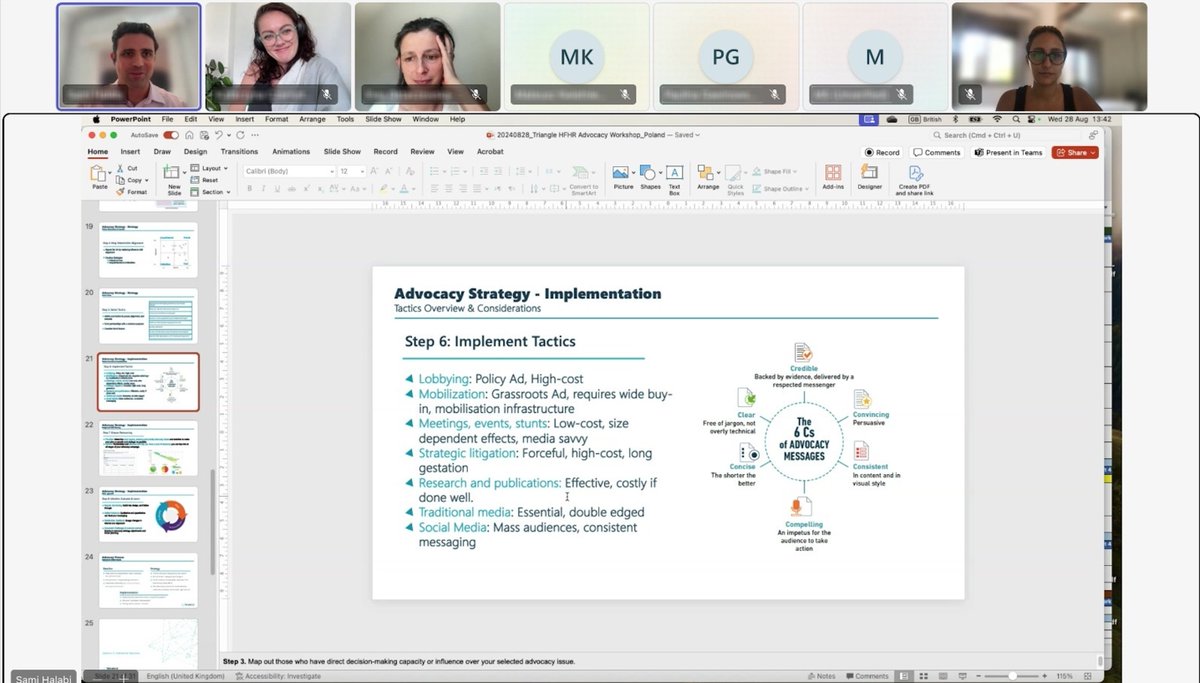Image resolution: width=1200 pixels, height=683 pixels.
Task: Cut the selection with scissors icon
Action: [122, 168]
